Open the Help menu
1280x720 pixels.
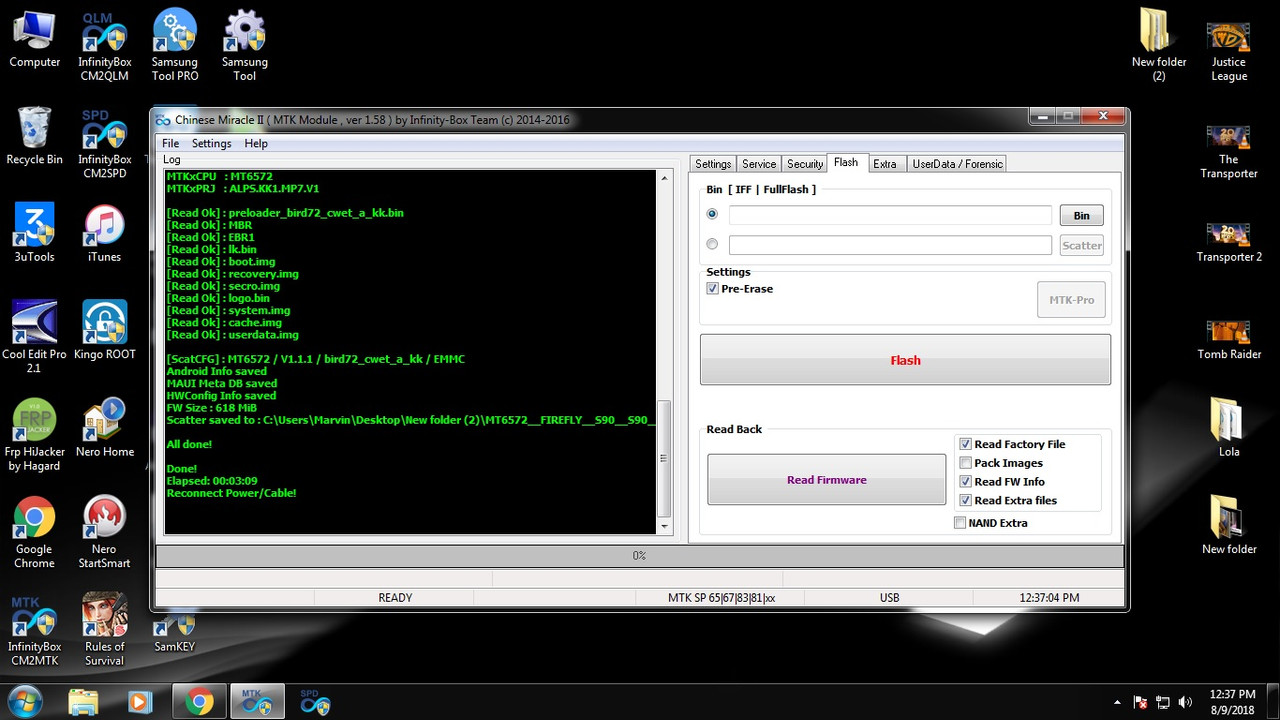click(x=256, y=144)
